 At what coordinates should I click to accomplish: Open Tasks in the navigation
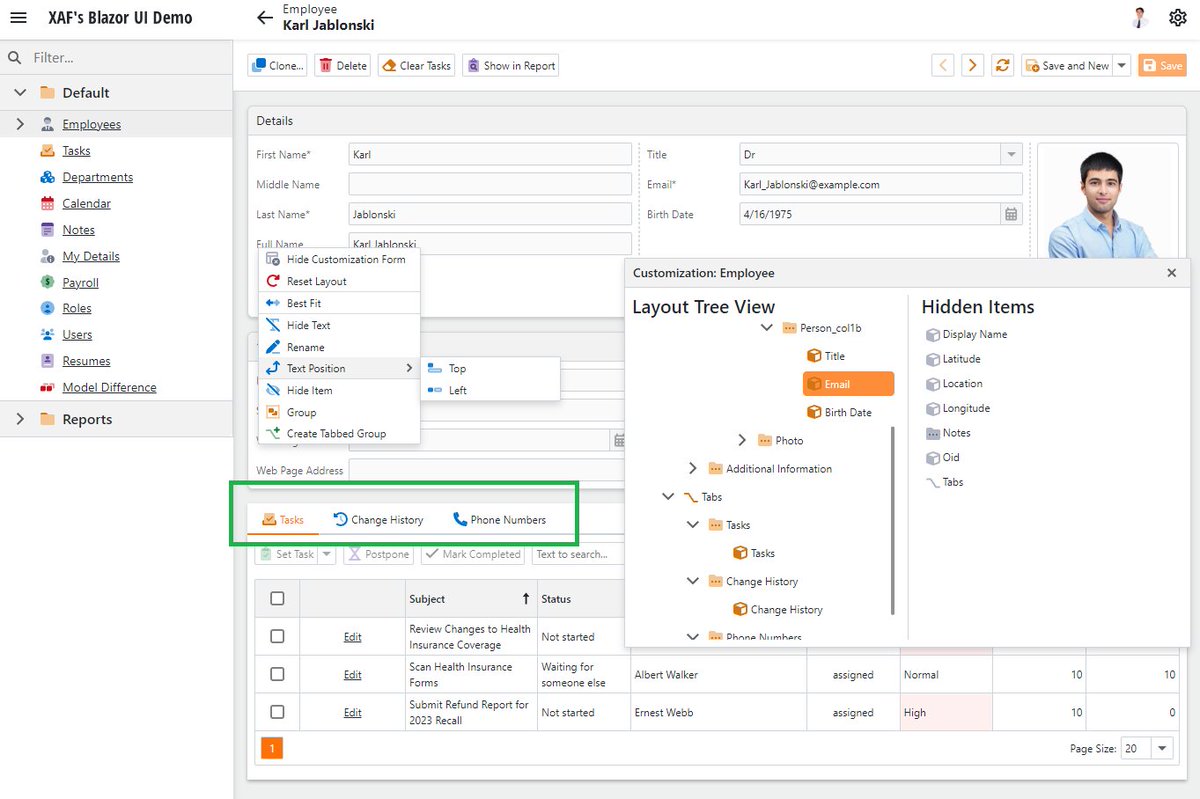pyautogui.click(x=76, y=151)
